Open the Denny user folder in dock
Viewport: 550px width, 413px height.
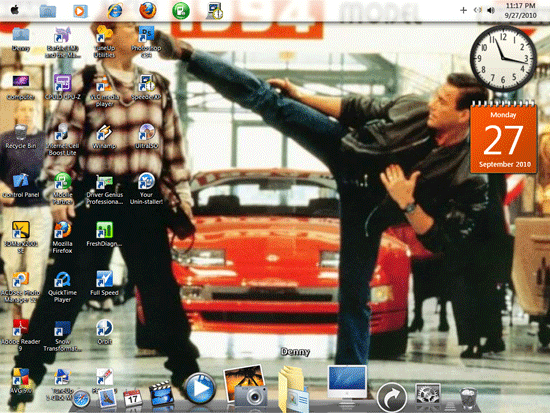(x=294, y=389)
